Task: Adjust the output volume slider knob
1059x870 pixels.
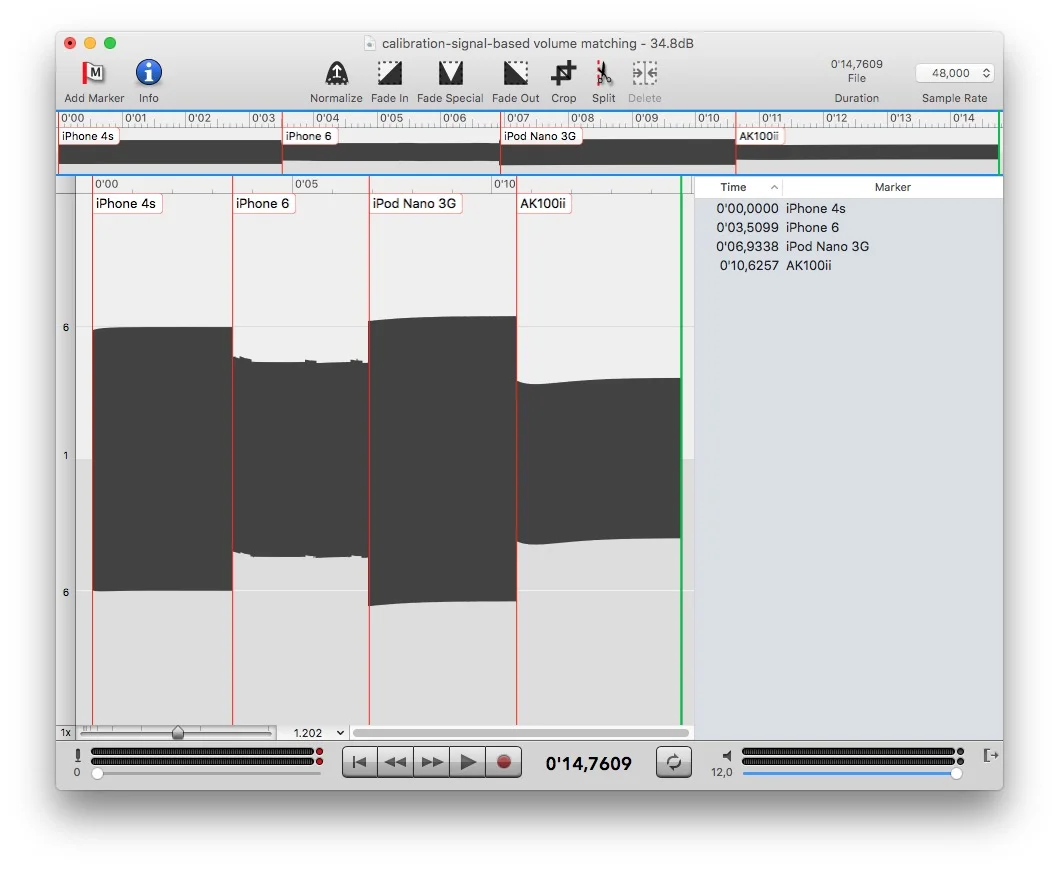Action: [956, 773]
